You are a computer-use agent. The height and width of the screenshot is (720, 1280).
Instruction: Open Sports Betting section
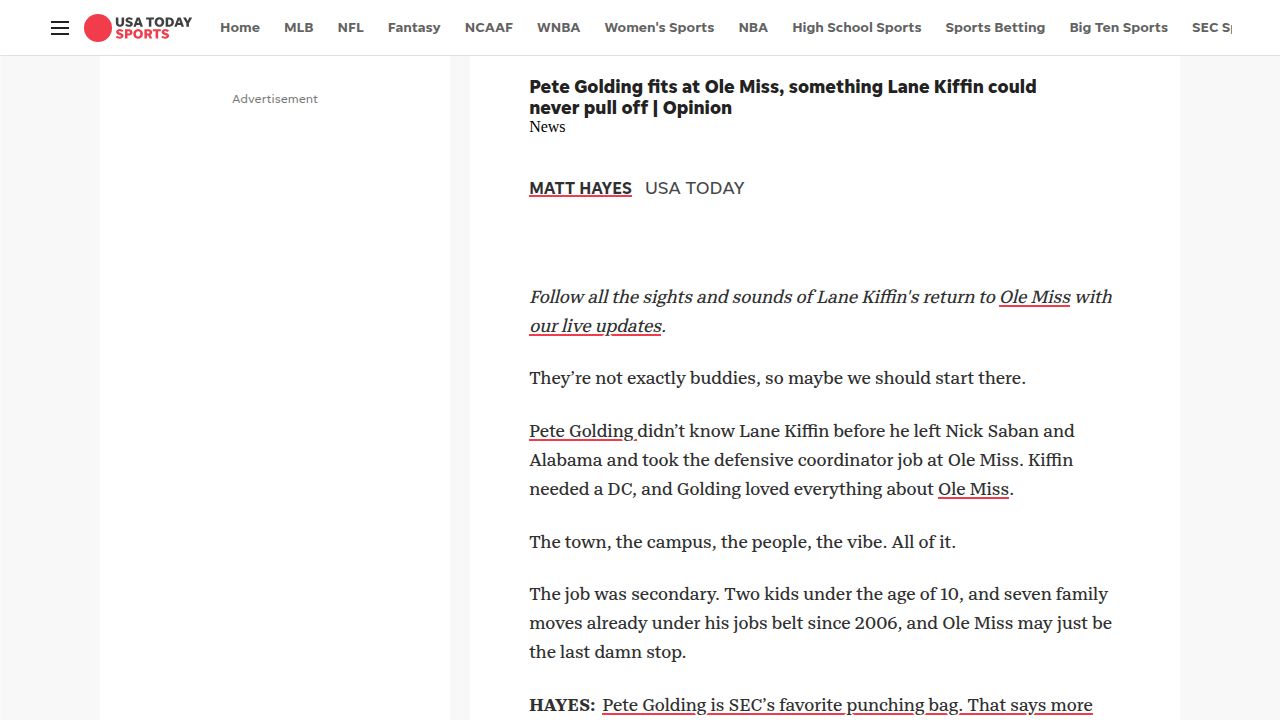(995, 28)
